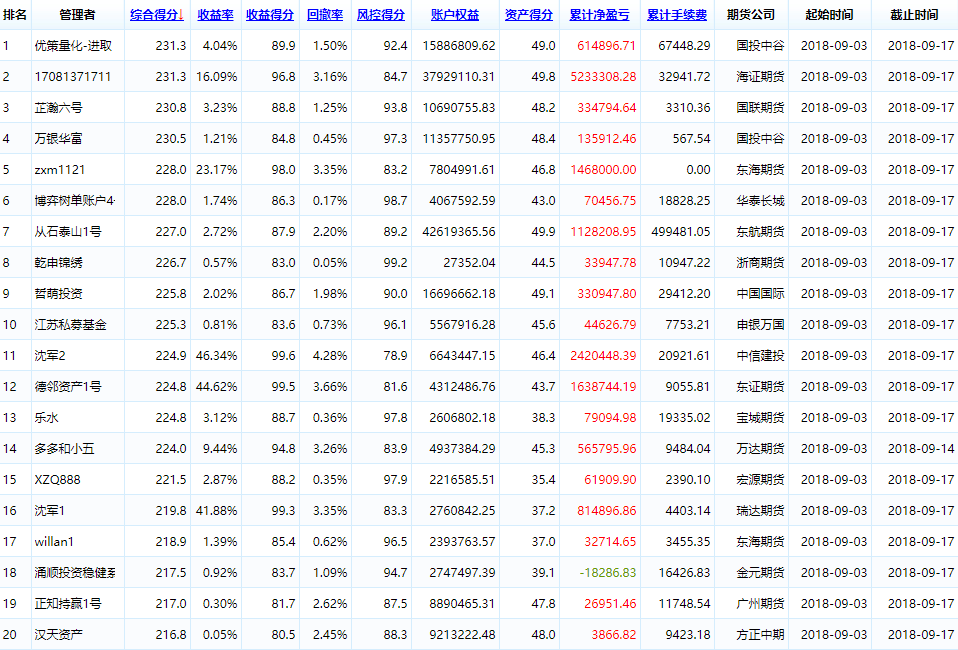This screenshot has width=958, height=650.
Task: Click futures company 浙商期货
Action: tap(760, 263)
